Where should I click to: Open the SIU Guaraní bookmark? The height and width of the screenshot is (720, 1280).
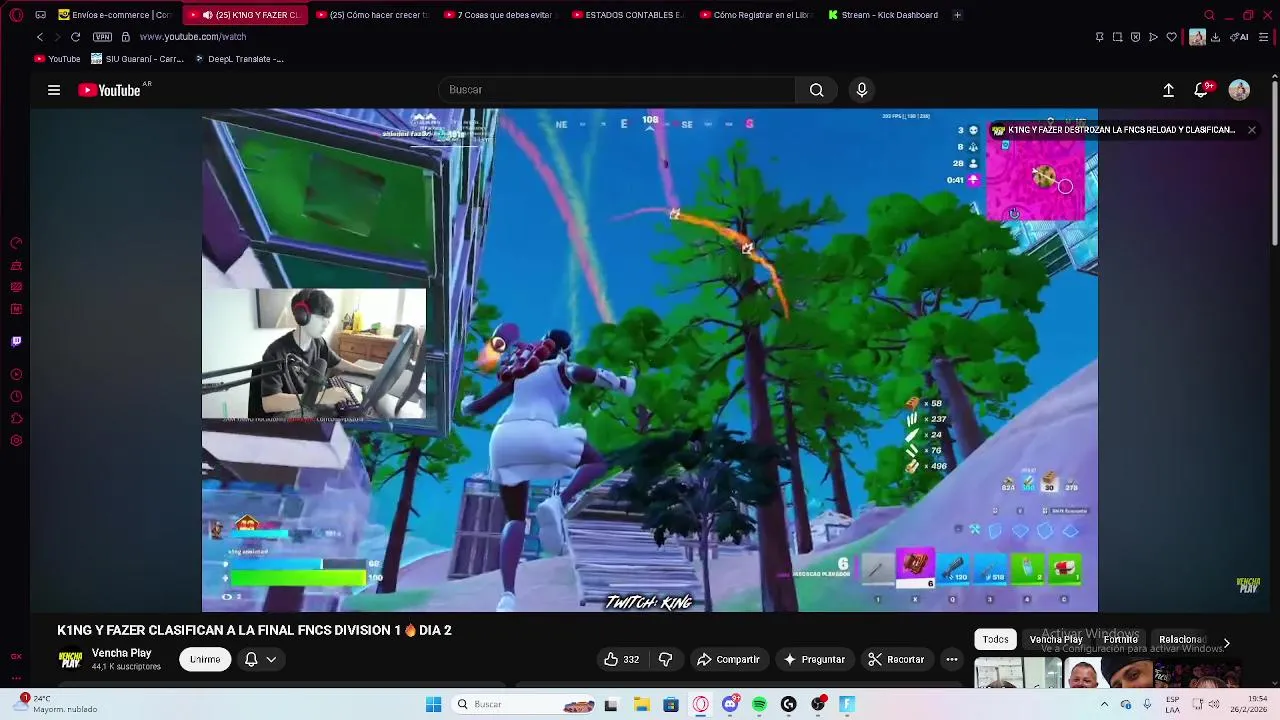pyautogui.click(x=137, y=59)
